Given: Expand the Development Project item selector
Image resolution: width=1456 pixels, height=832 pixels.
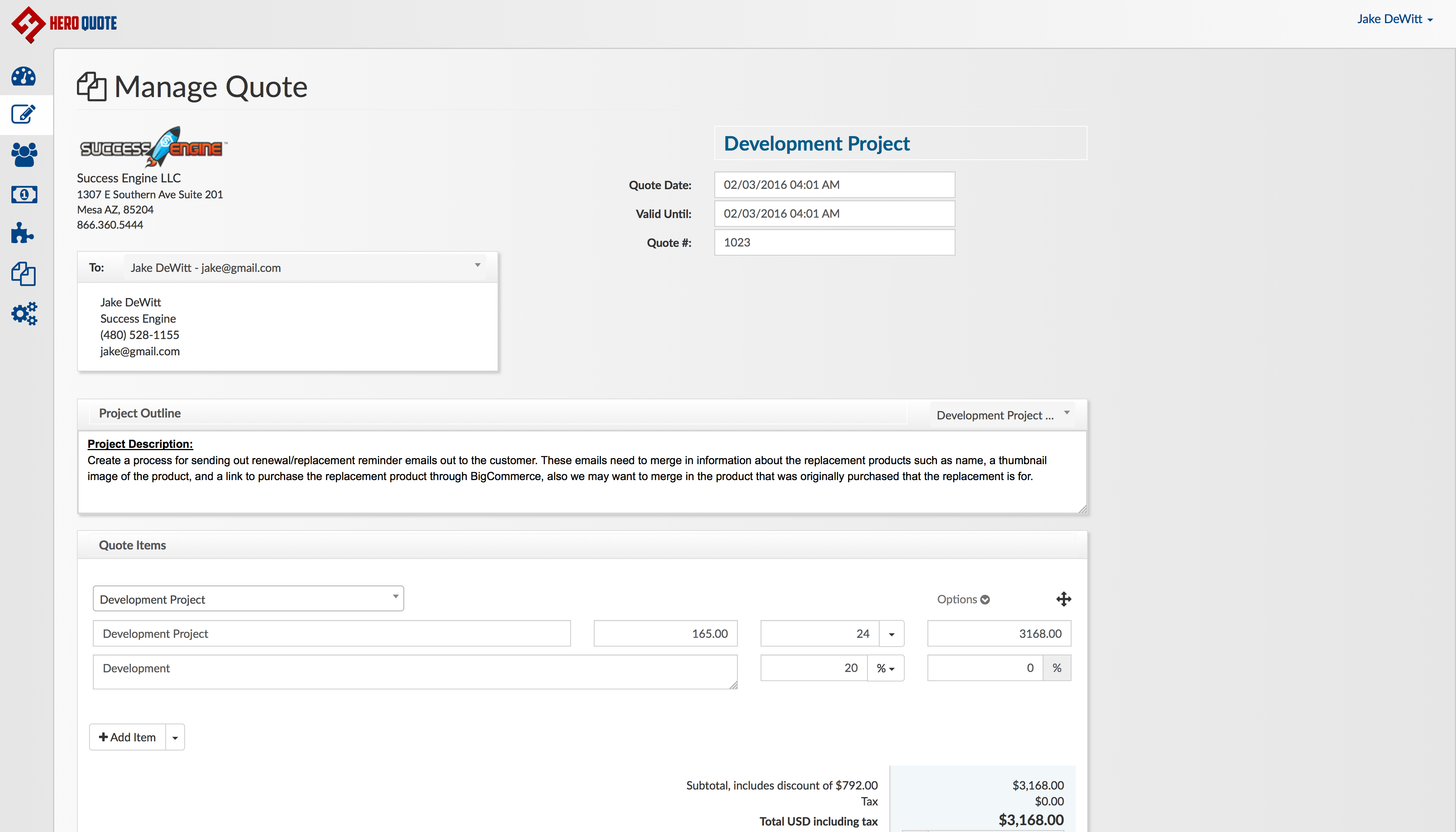Looking at the screenshot, I should click(248, 599).
